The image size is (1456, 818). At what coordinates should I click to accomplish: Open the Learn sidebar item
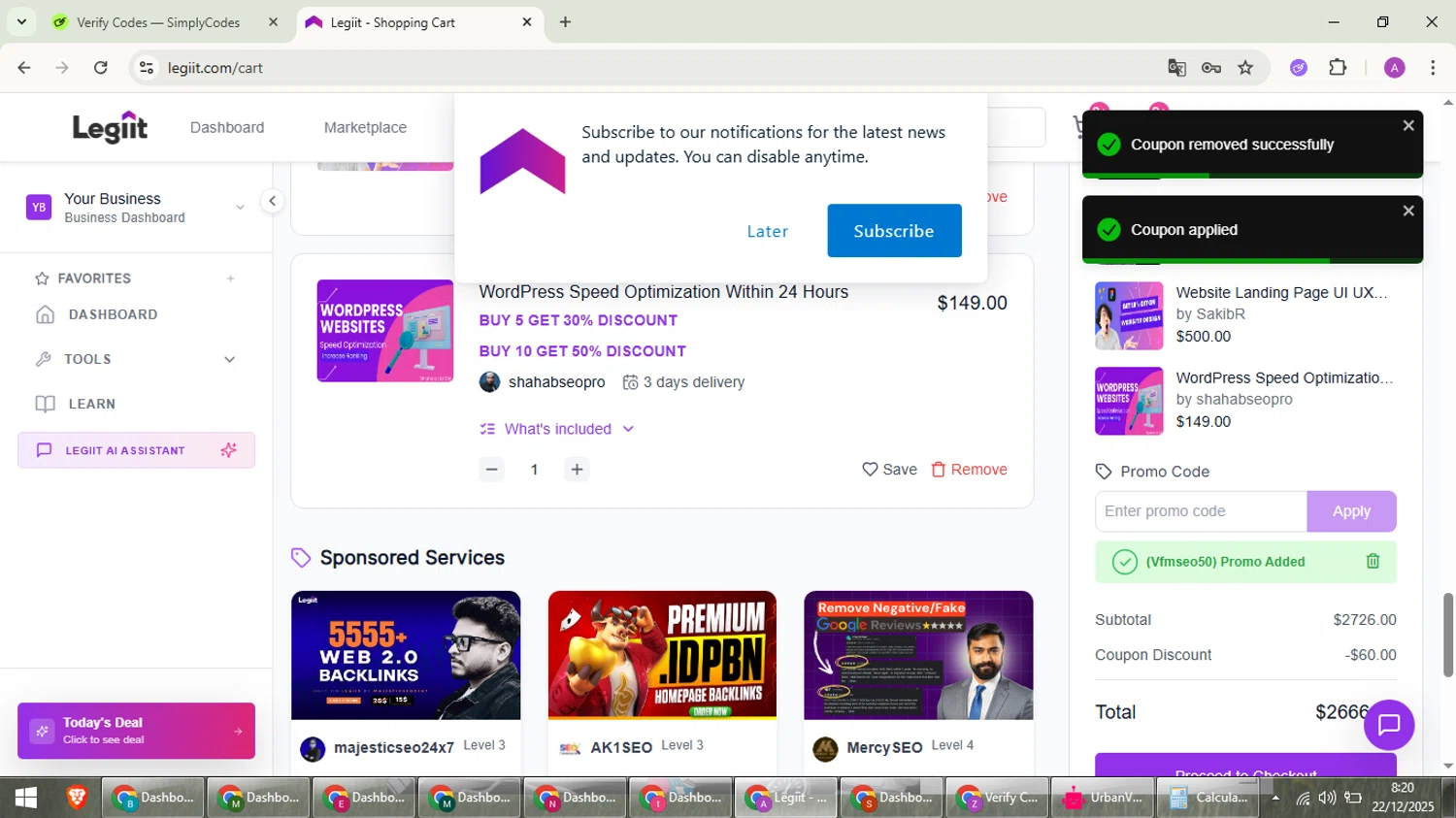(x=76, y=404)
